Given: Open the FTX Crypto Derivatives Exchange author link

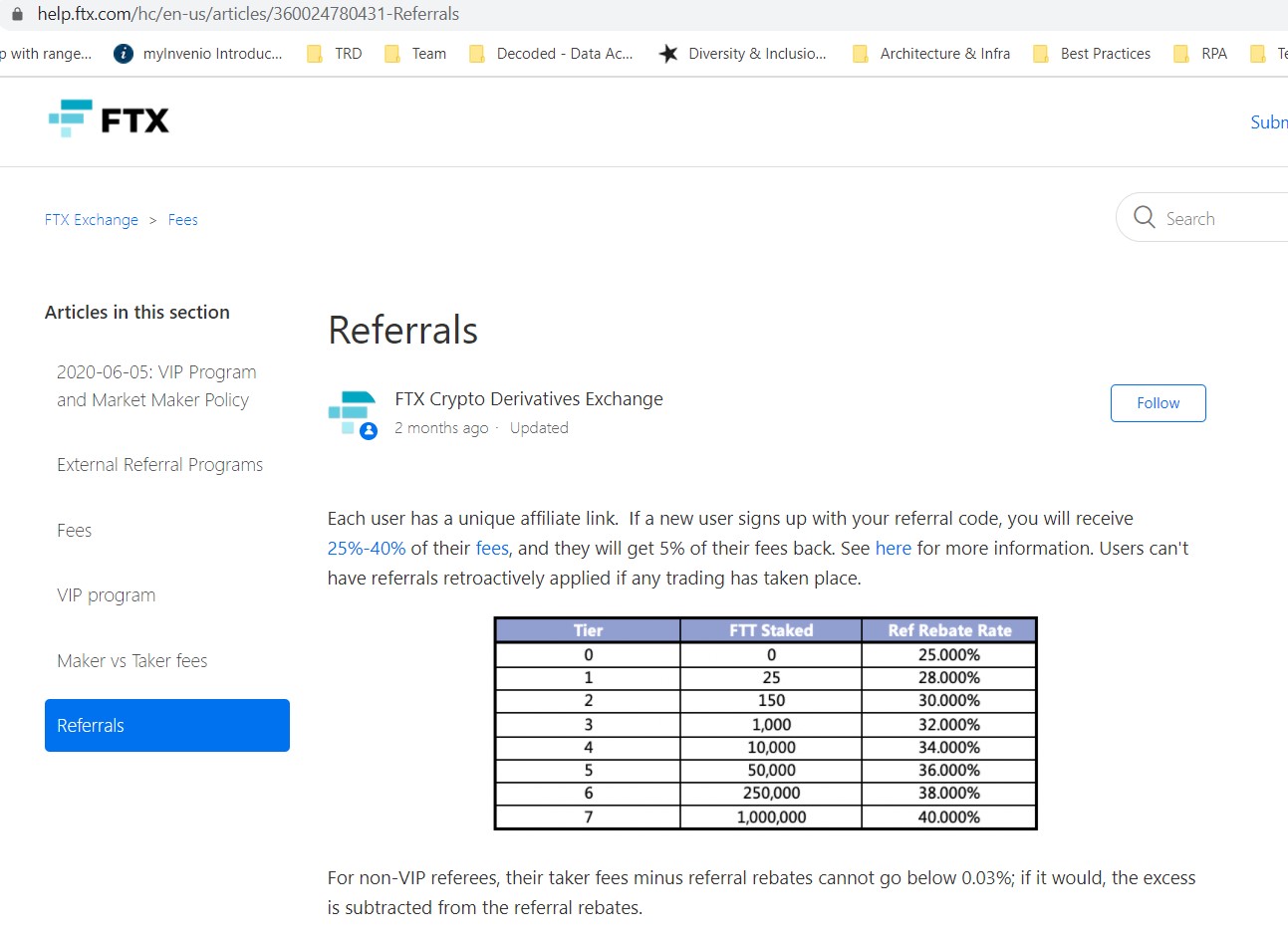Looking at the screenshot, I should click(x=529, y=399).
